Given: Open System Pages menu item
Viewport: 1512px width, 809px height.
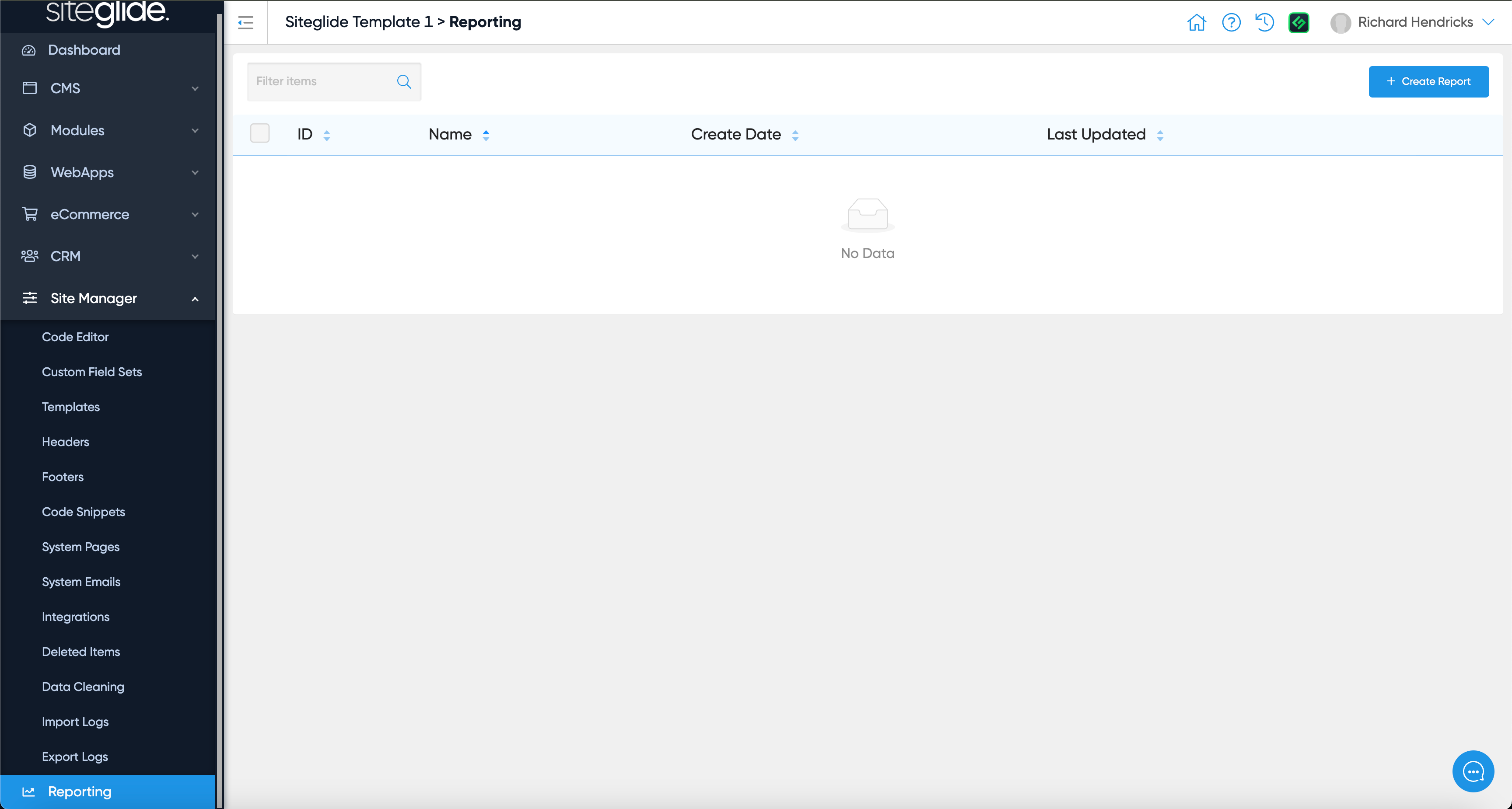Looking at the screenshot, I should 80,547.
